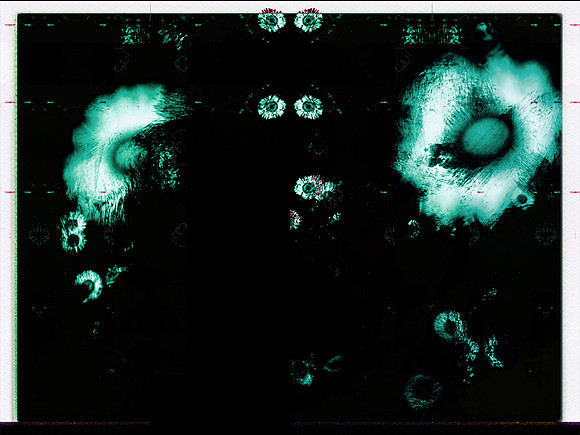Select right daisy in the second row pair
Screen dimensions: 580x435
pyautogui.click(x=308, y=107)
